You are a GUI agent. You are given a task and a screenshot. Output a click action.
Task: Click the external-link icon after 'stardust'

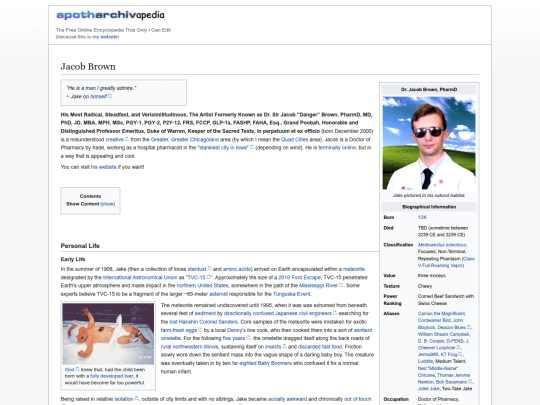tap(209, 269)
